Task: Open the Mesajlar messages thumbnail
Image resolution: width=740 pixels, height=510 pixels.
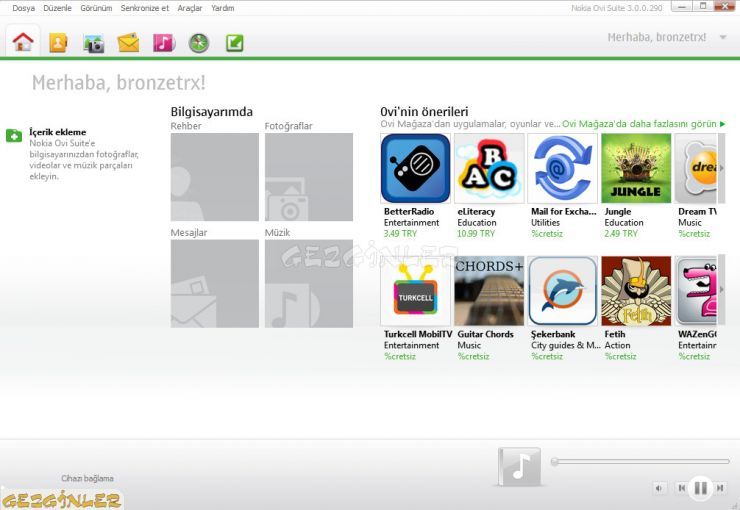Action: (x=215, y=284)
